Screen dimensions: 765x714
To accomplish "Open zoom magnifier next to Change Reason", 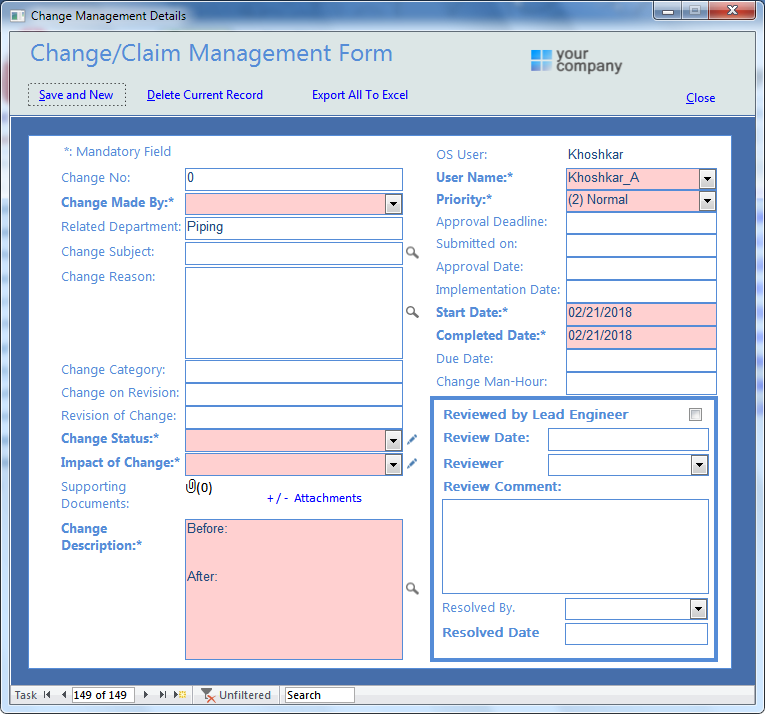I will [x=412, y=312].
